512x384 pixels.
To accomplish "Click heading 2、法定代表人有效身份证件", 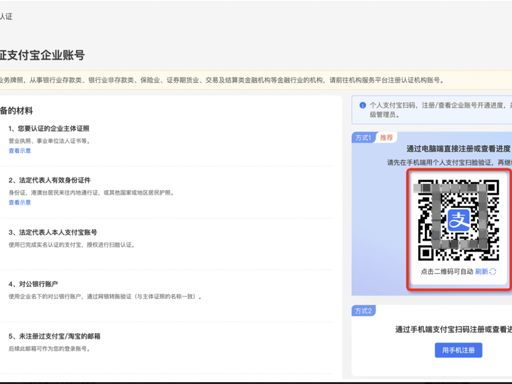I will pyautogui.click(x=49, y=180).
